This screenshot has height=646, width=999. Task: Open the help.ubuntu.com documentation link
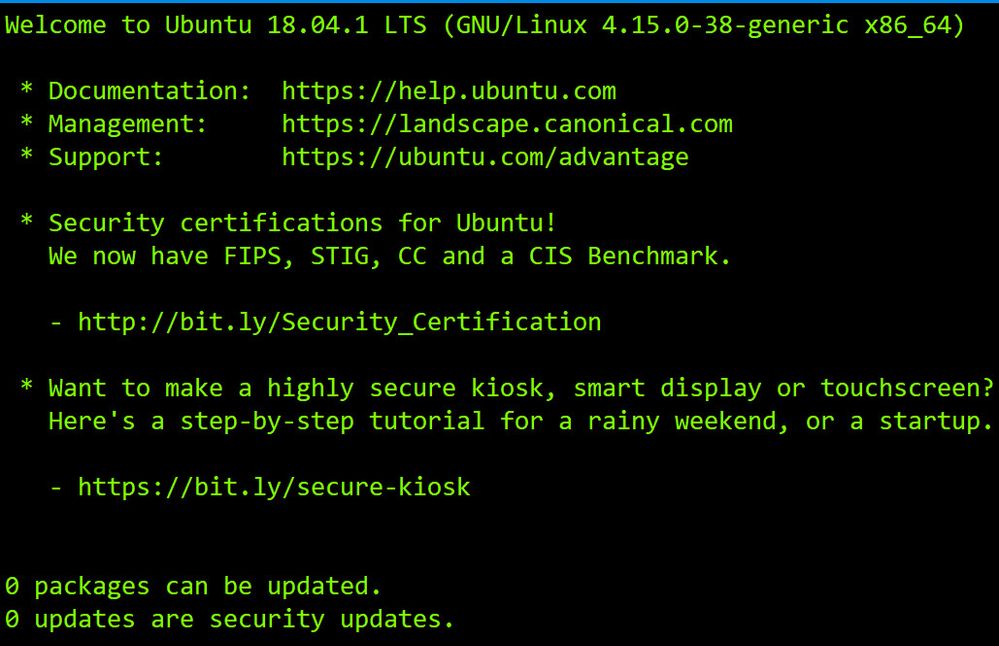(448, 92)
